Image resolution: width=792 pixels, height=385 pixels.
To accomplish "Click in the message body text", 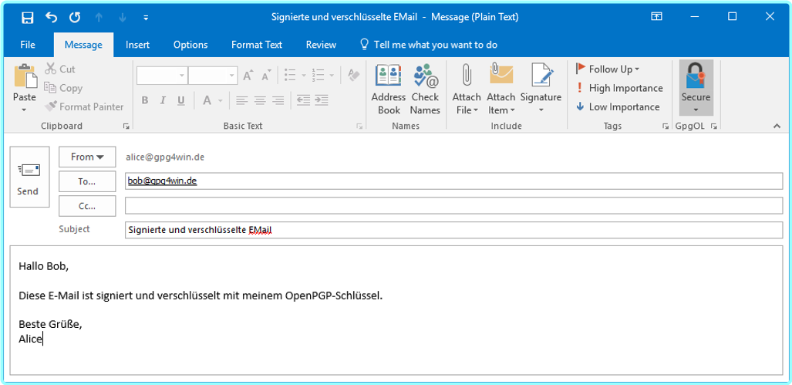I will tap(397, 310).
